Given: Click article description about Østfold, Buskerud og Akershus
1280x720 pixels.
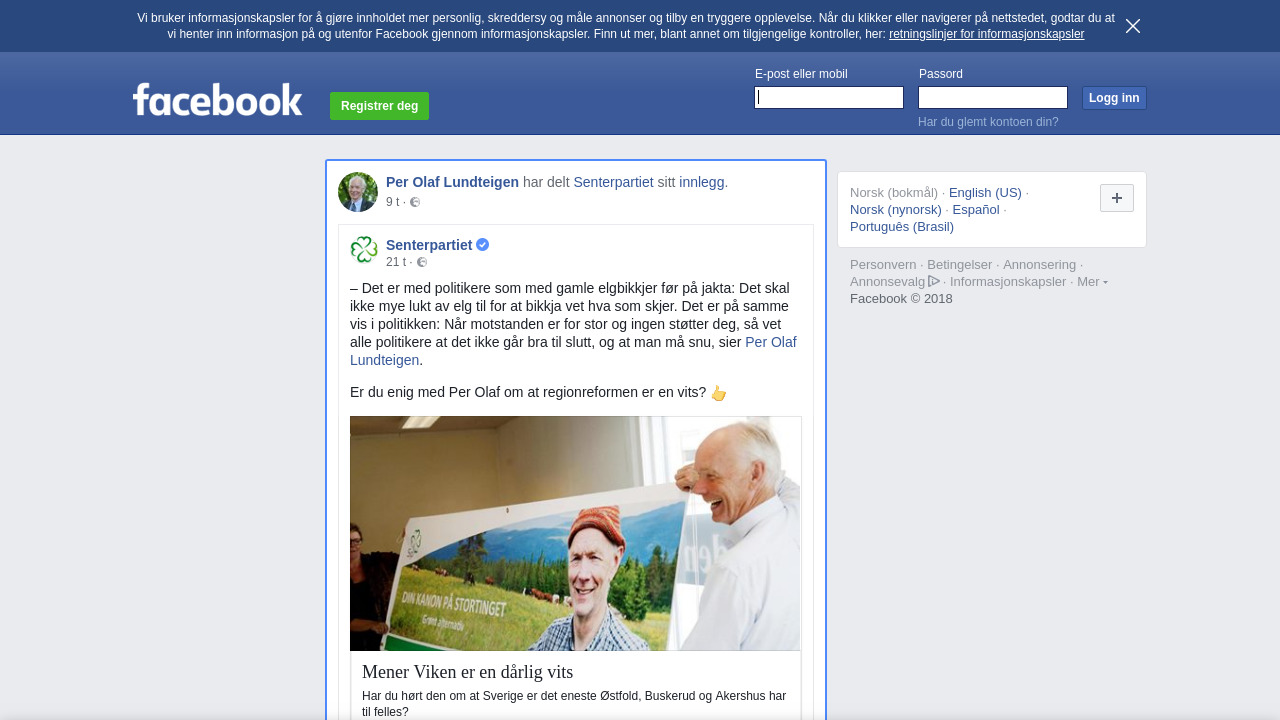Looking at the screenshot, I should coord(574,704).
